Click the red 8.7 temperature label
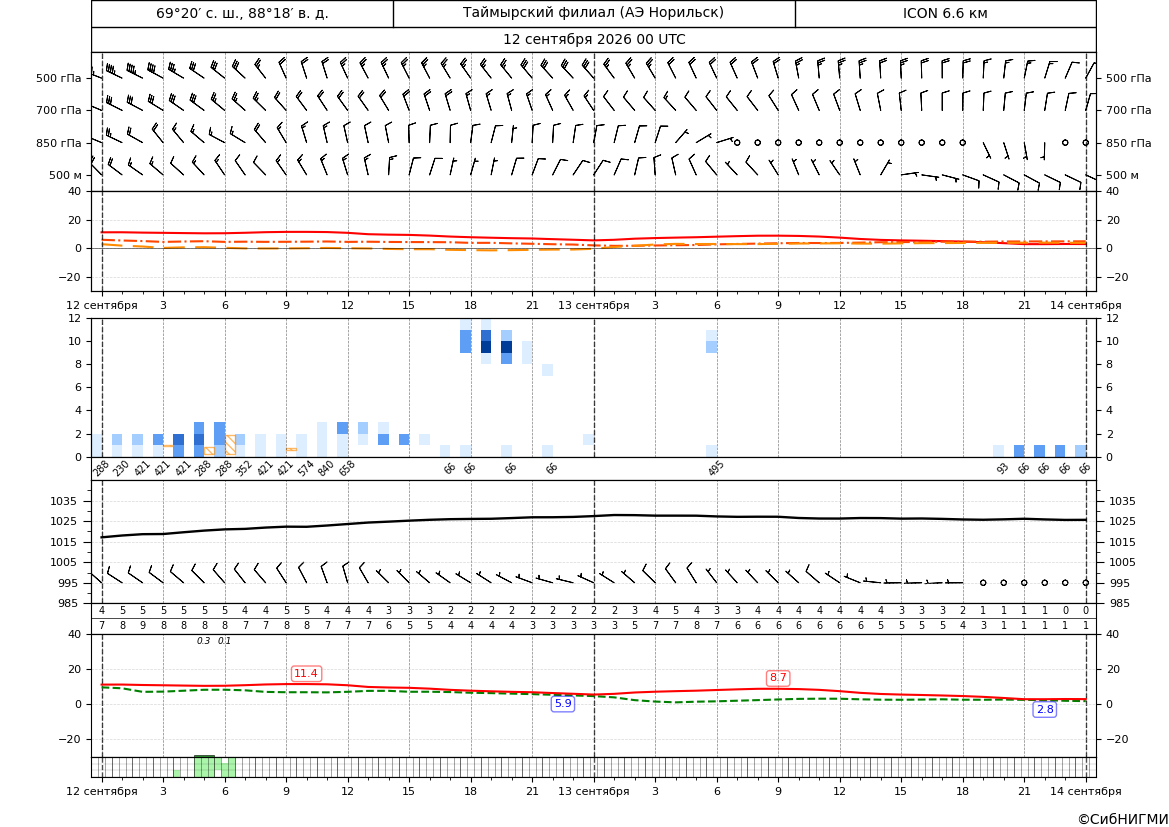This screenshot has height=827, width=1169. click(778, 678)
